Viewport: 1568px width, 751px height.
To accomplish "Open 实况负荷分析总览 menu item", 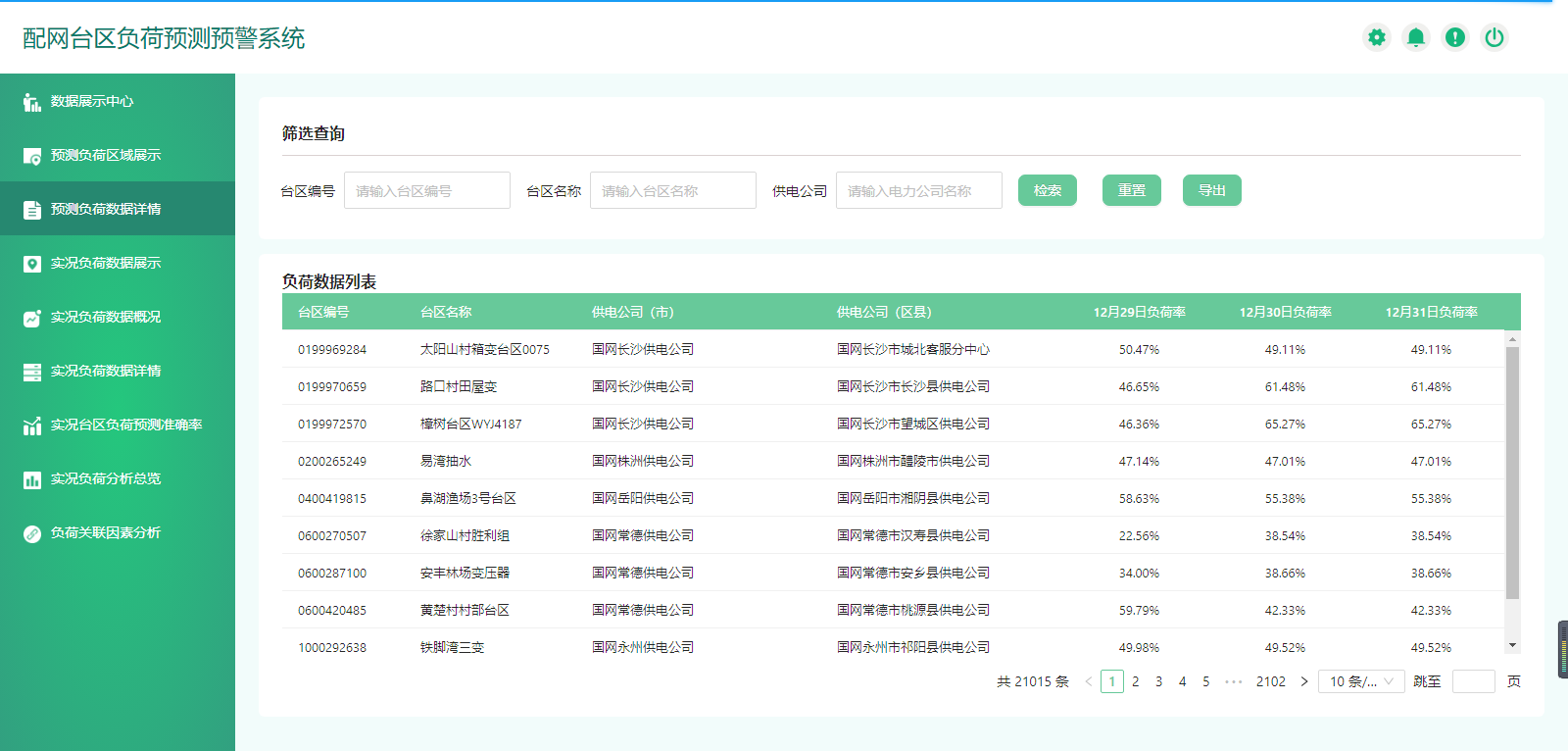I will pyautogui.click(x=118, y=478).
